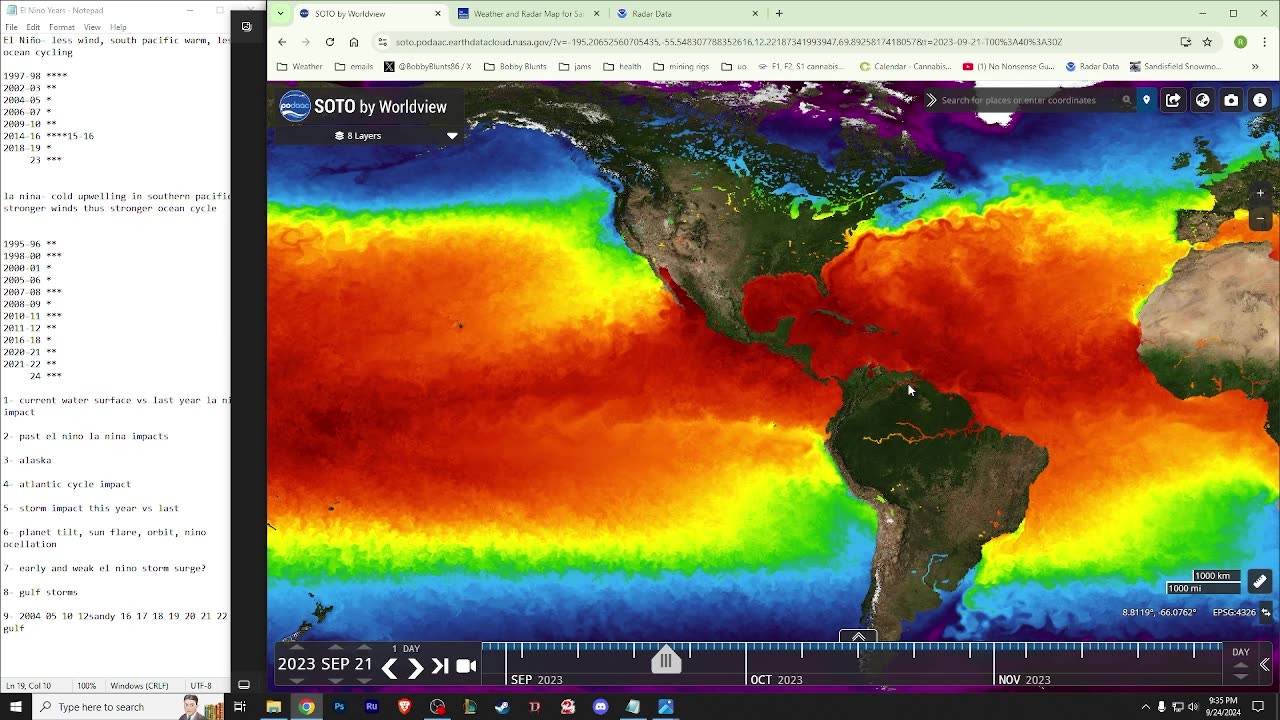1280x720 pixels.
Task: Zoom in on the map
Action: pos(1260,193)
